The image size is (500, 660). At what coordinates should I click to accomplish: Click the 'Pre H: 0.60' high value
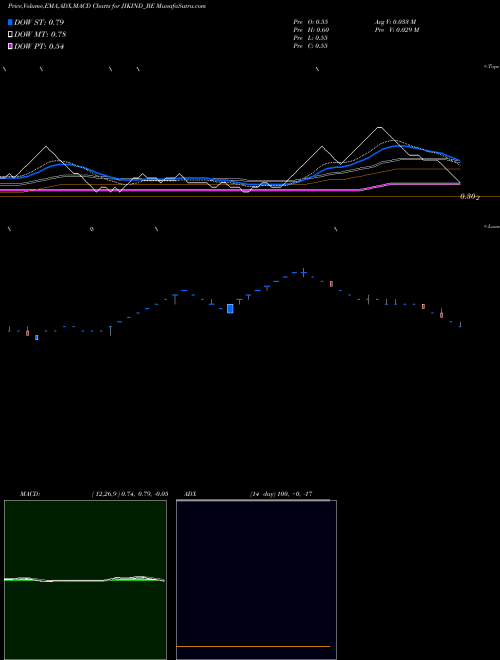point(311,30)
